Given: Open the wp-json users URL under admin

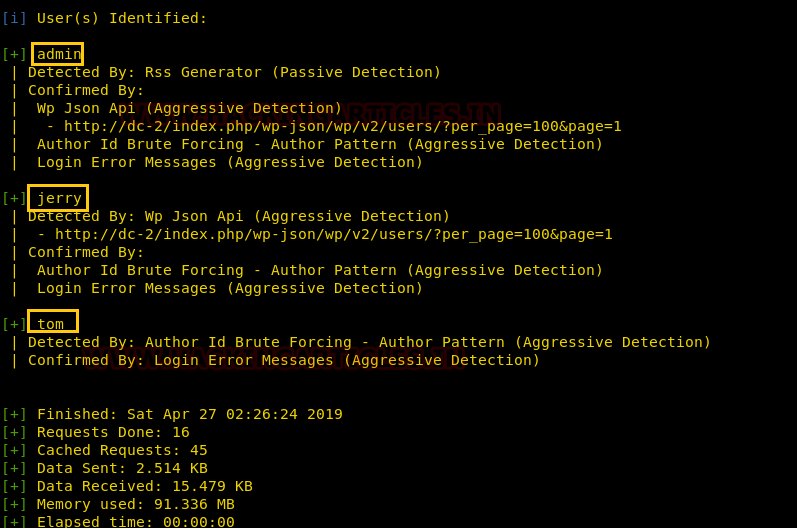Looking at the screenshot, I should coord(343,126).
